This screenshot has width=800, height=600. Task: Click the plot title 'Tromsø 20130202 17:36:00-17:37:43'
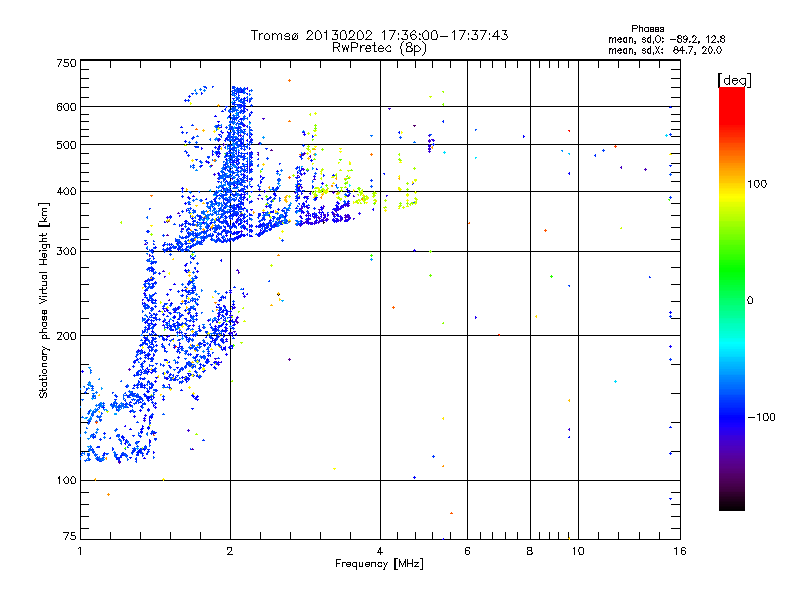click(379, 35)
